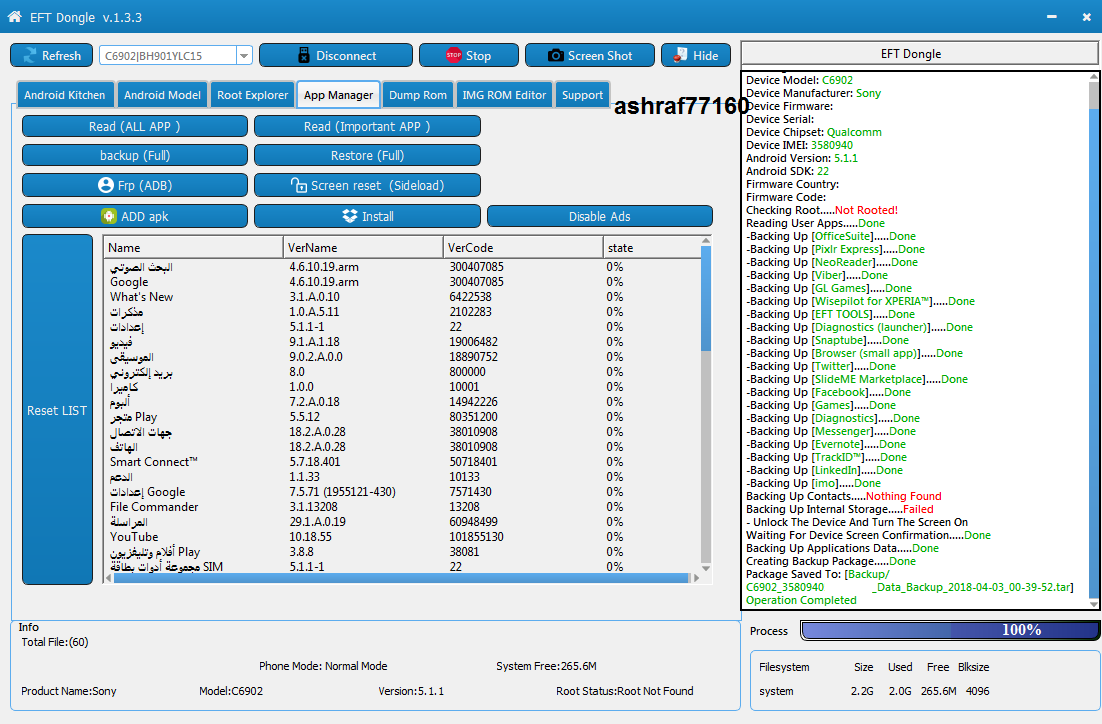Click the home icon in title bar
1102x724 pixels.
[x=14, y=17]
